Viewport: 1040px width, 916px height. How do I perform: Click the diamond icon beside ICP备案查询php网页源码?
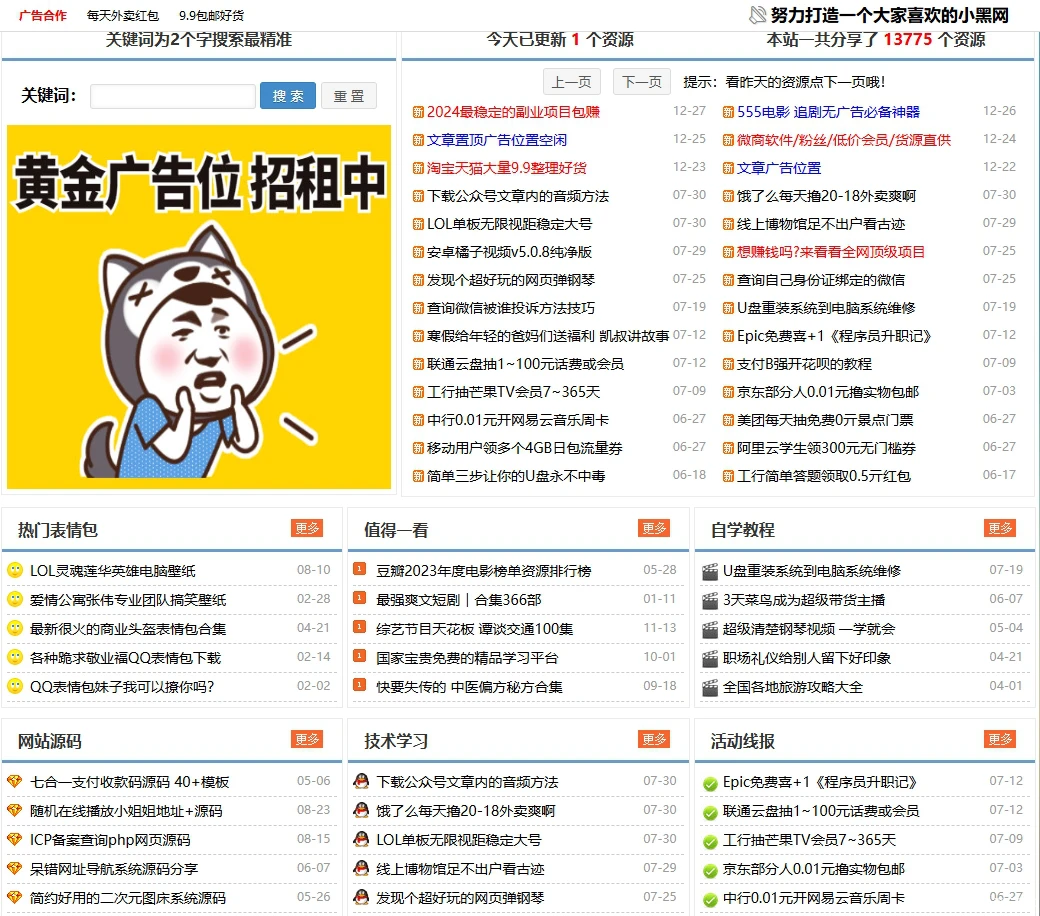[x=14, y=841]
